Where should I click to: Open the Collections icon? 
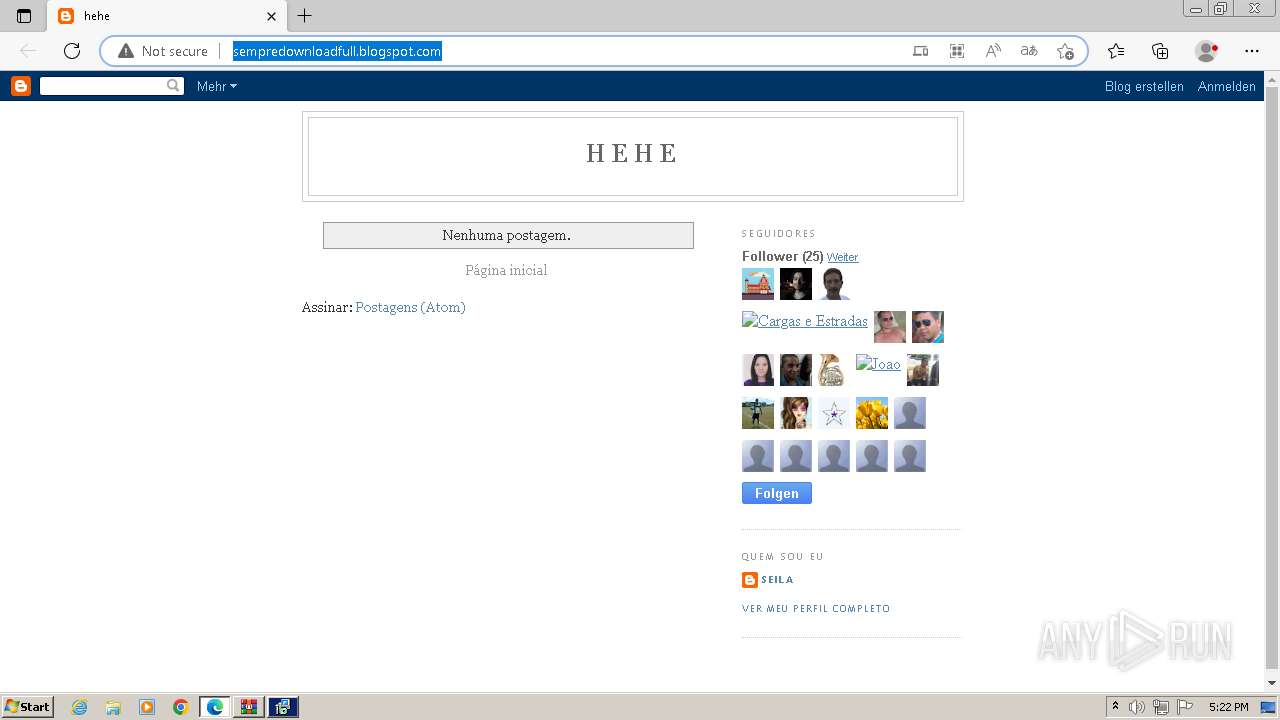[x=1160, y=51]
